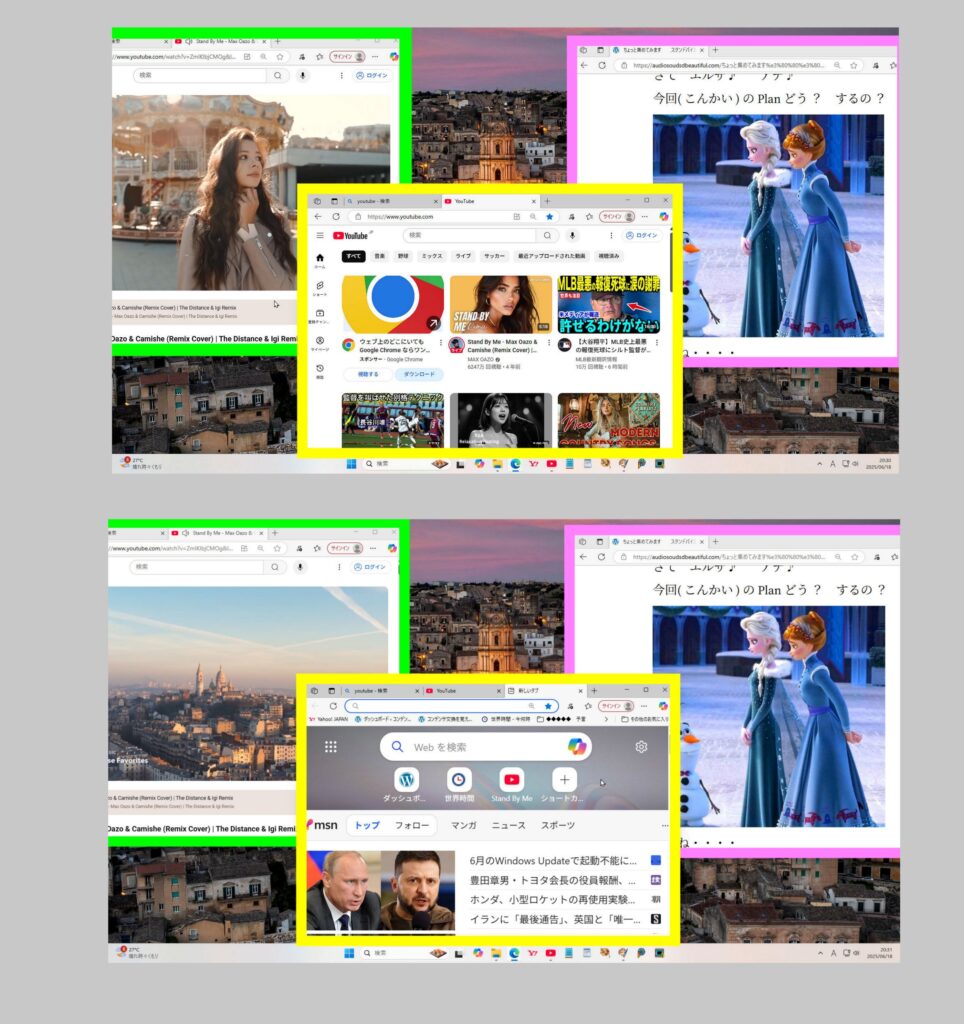Click the YouTube logo on the YouTube home page
Viewport: 964px width, 1024px height.
[x=351, y=236]
